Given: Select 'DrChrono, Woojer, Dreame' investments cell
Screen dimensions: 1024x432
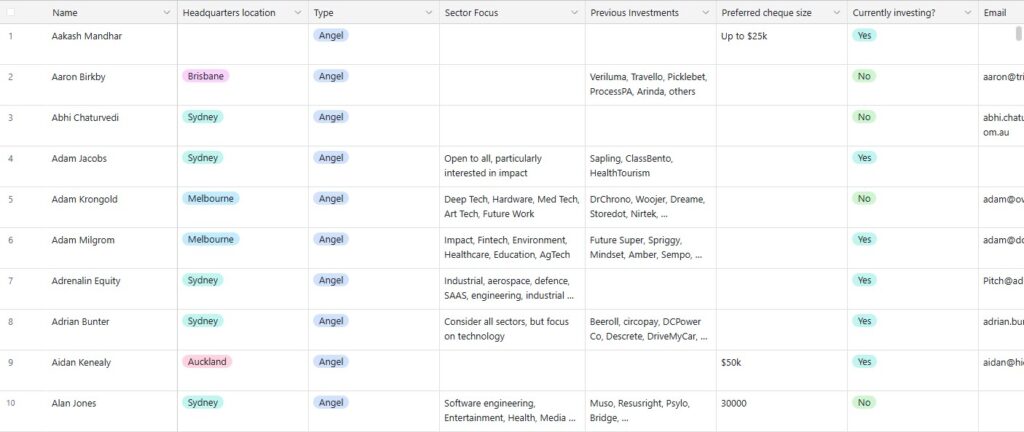Looking at the screenshot, I should coord(650,208).
